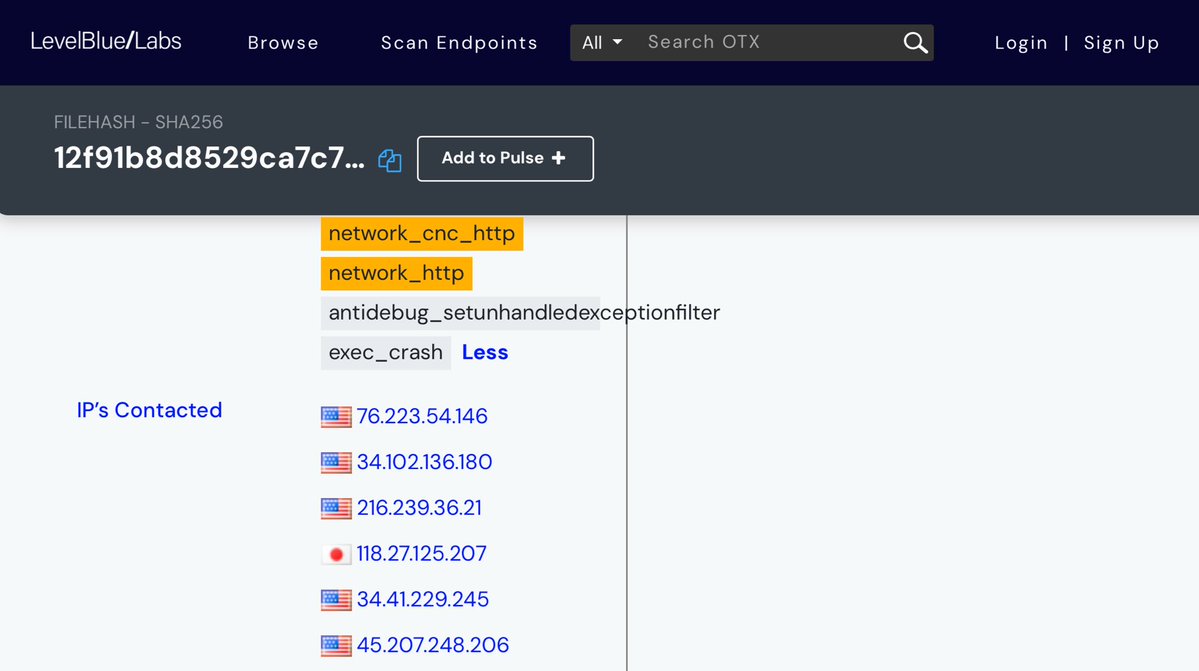Viewport: 1199px width, 671px height.
Task: Click the search magnifier icon
Action: (x=915, y=43)
